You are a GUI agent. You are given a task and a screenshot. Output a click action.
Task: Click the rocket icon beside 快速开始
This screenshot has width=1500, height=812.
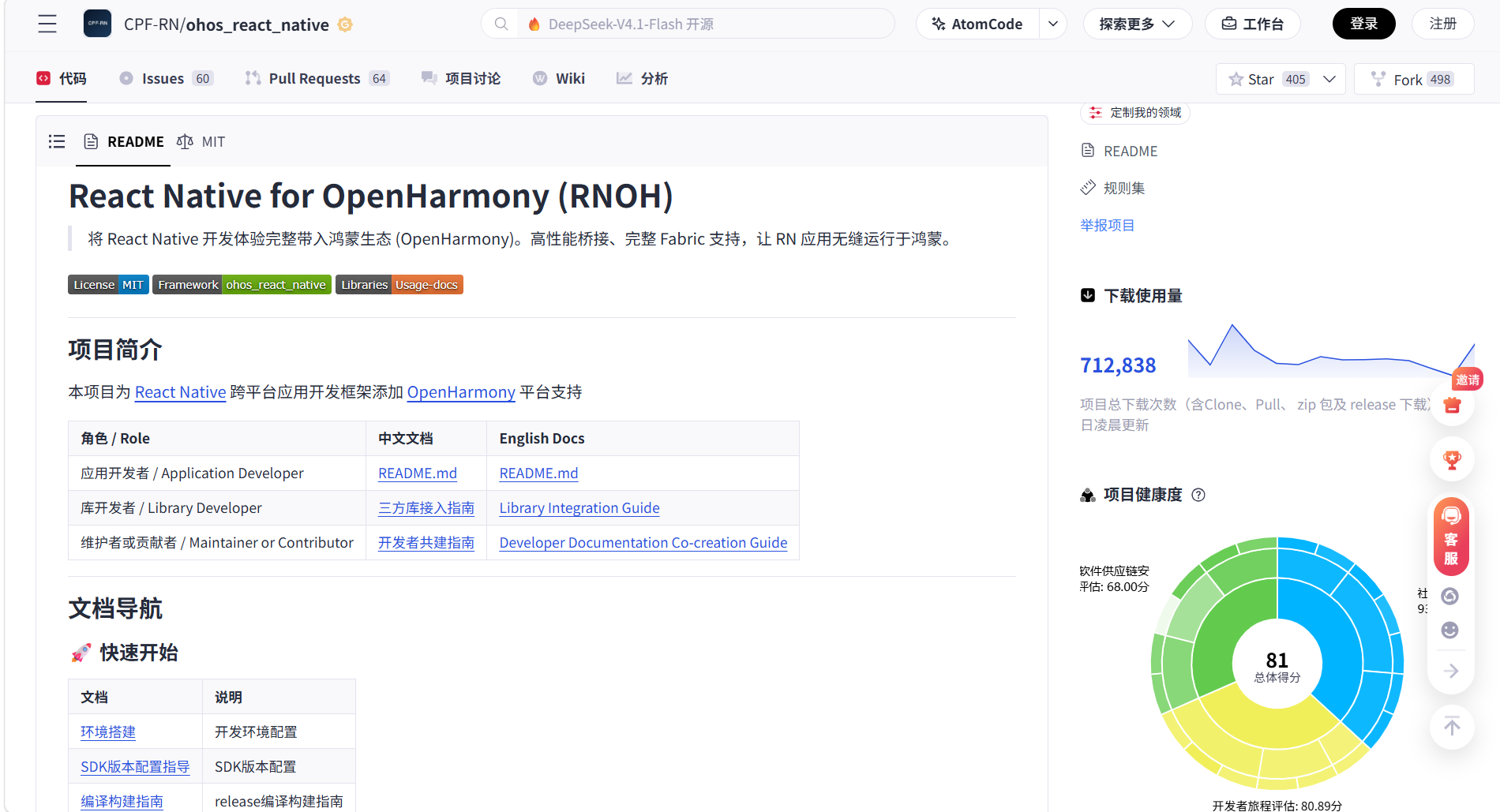coord(81,653)
